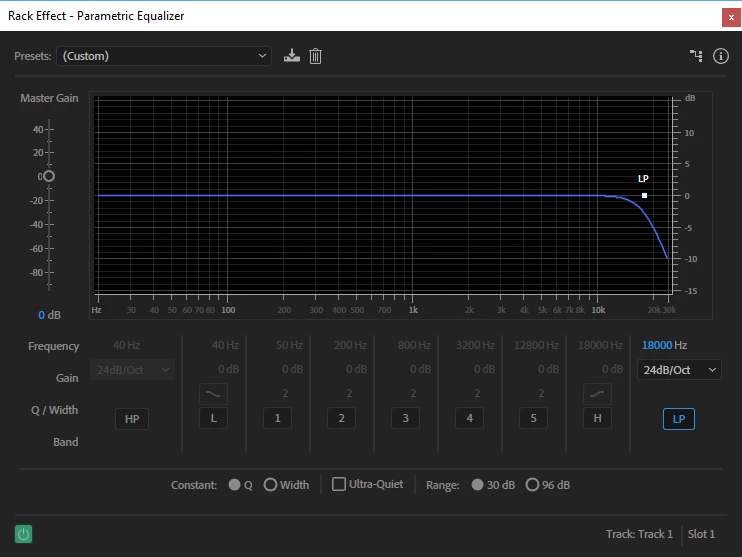Viewport: 742px width, 557px height.
Task: Click the L band 40 Hz frequency
Action: point(225,345)
